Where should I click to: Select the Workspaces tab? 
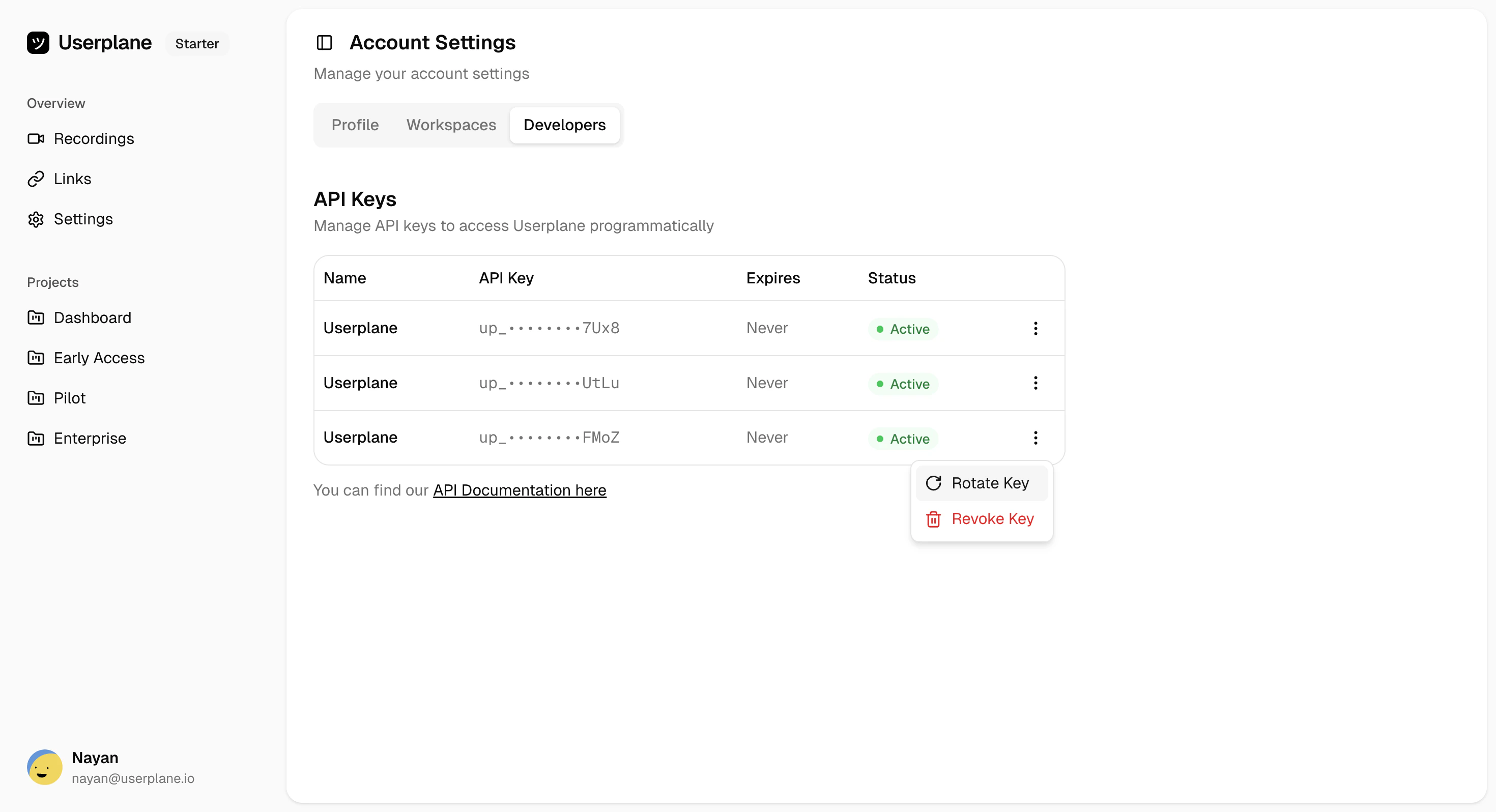point(451,125)
